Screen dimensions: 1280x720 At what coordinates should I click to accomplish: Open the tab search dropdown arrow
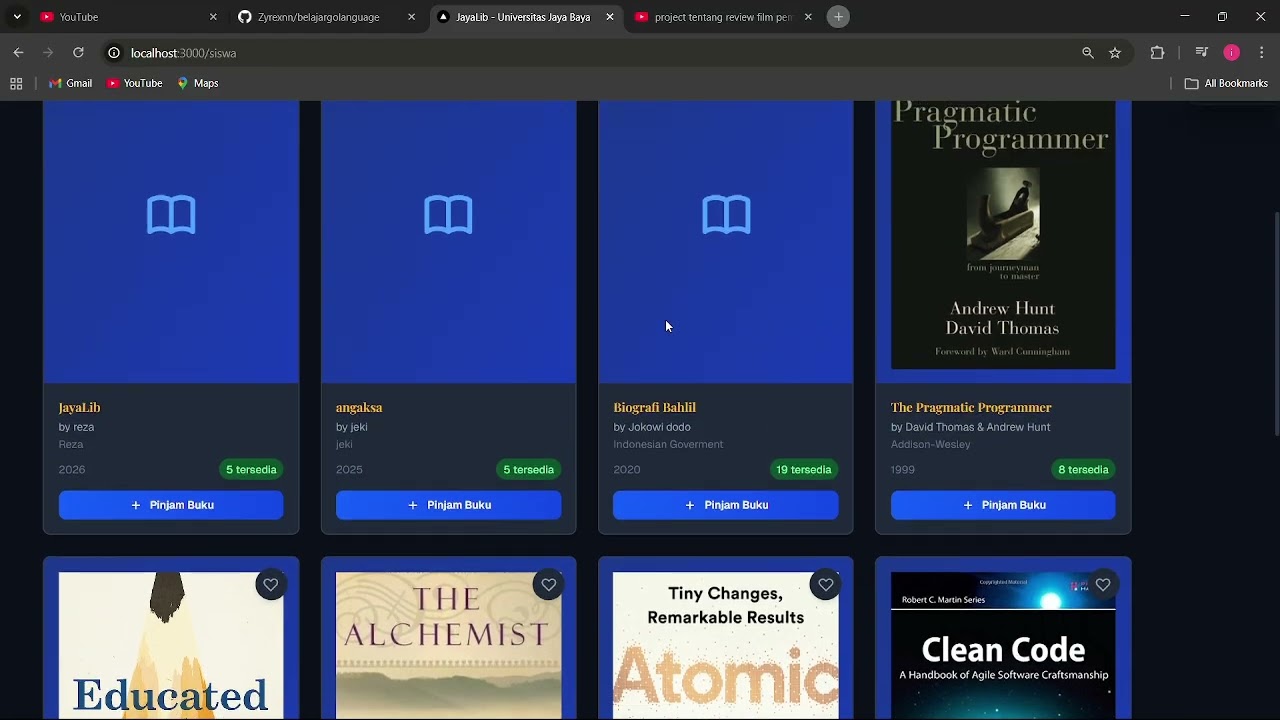[x=17, y=17]
